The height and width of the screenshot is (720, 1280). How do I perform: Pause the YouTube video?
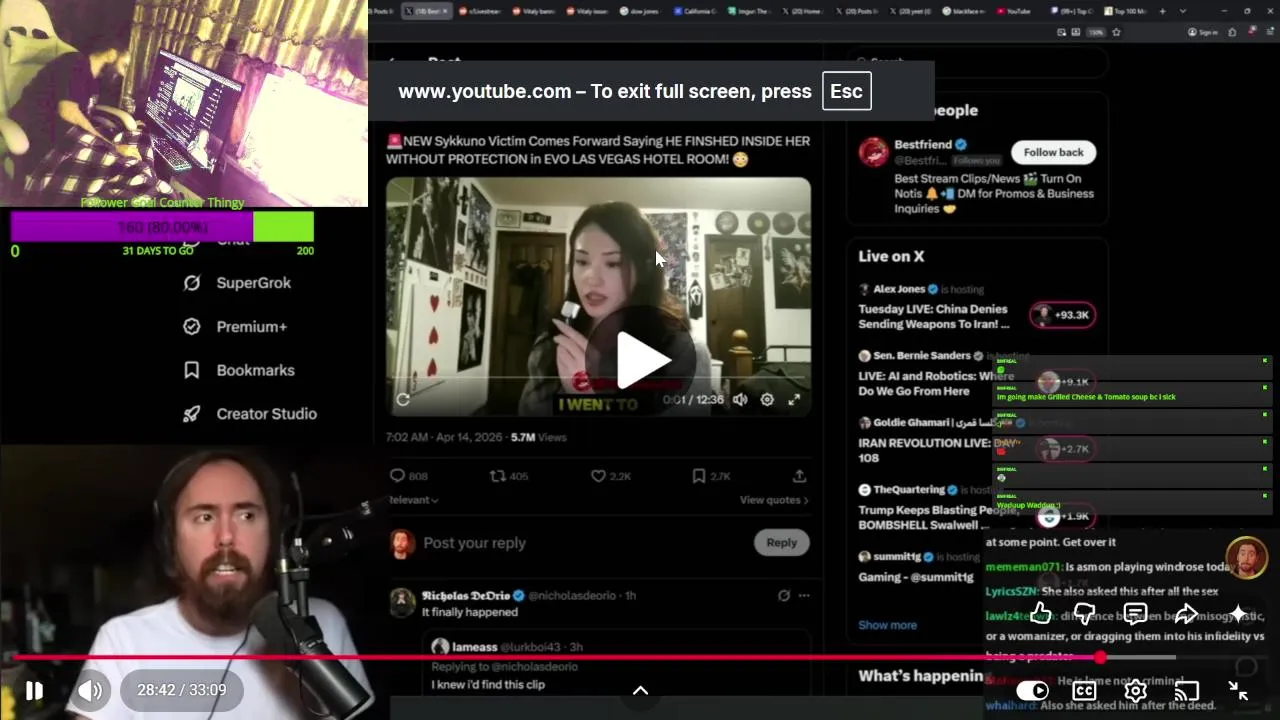tap(34, 690)
